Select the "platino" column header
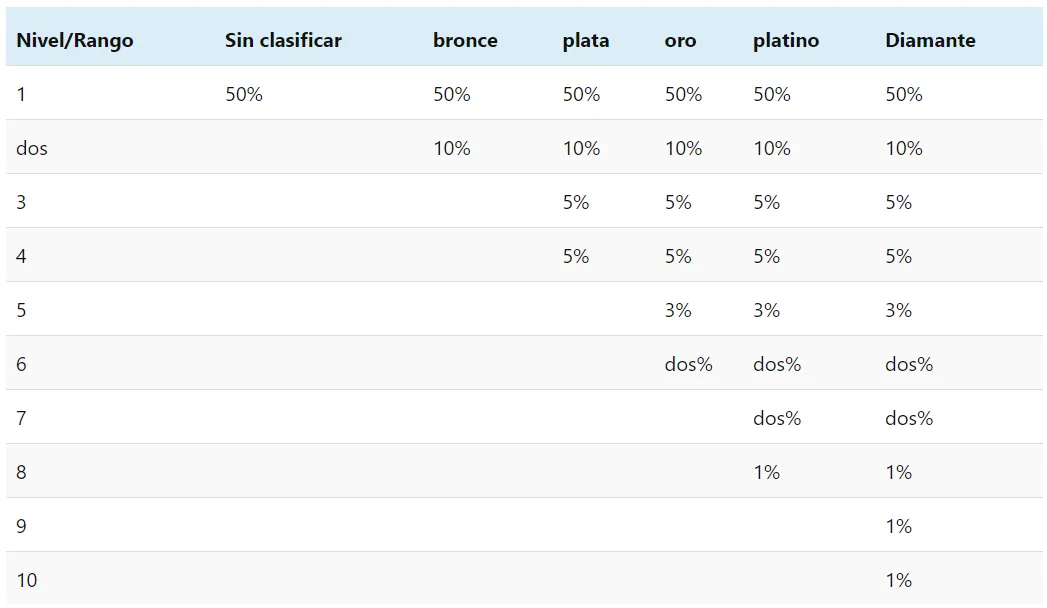The height and width of the screenshot is (608, 1047). 786,41
